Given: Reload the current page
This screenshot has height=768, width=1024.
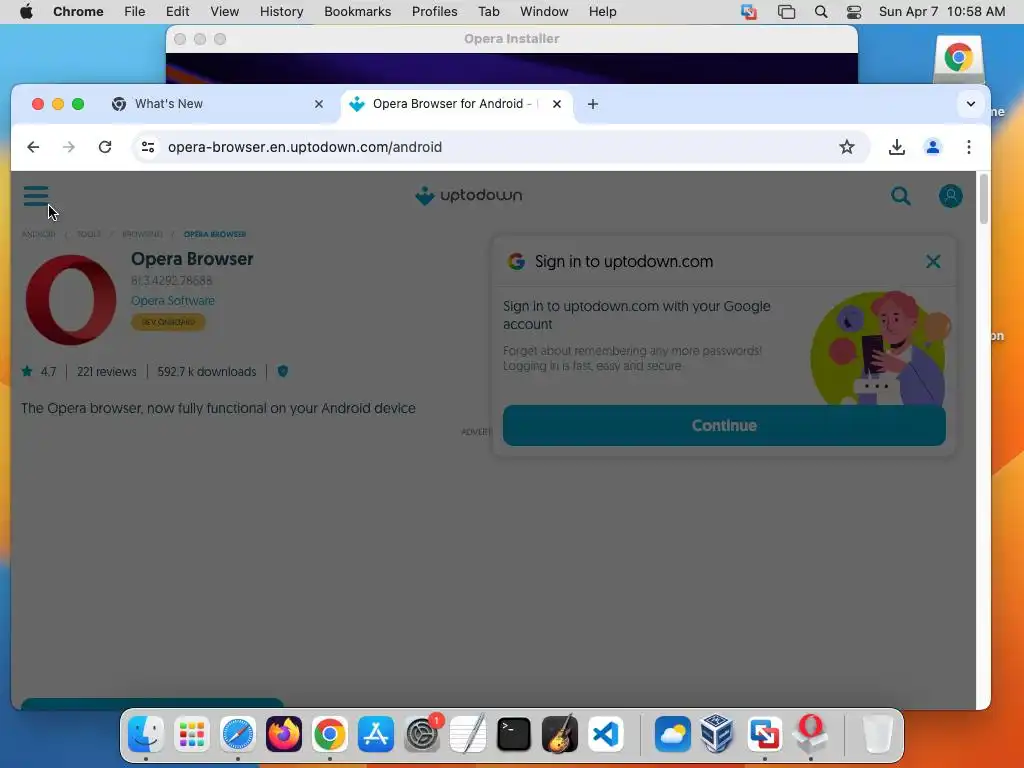Looking at the screenshot, I should tap(104, 147).
